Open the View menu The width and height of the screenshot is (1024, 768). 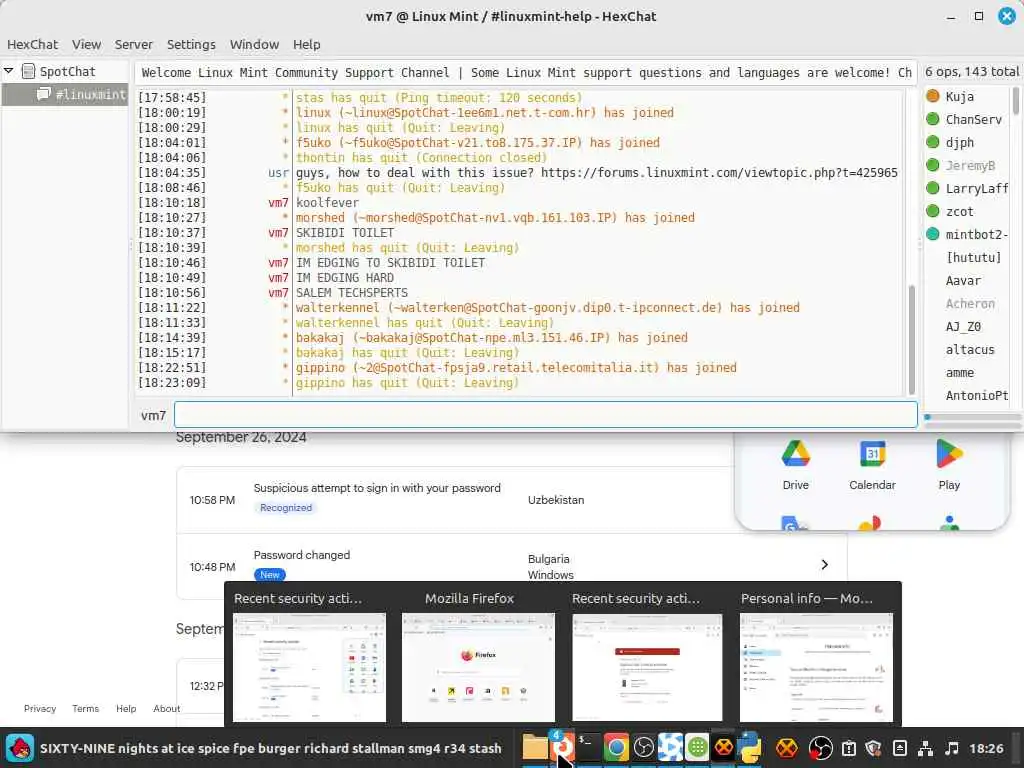[x=86, y=44]
